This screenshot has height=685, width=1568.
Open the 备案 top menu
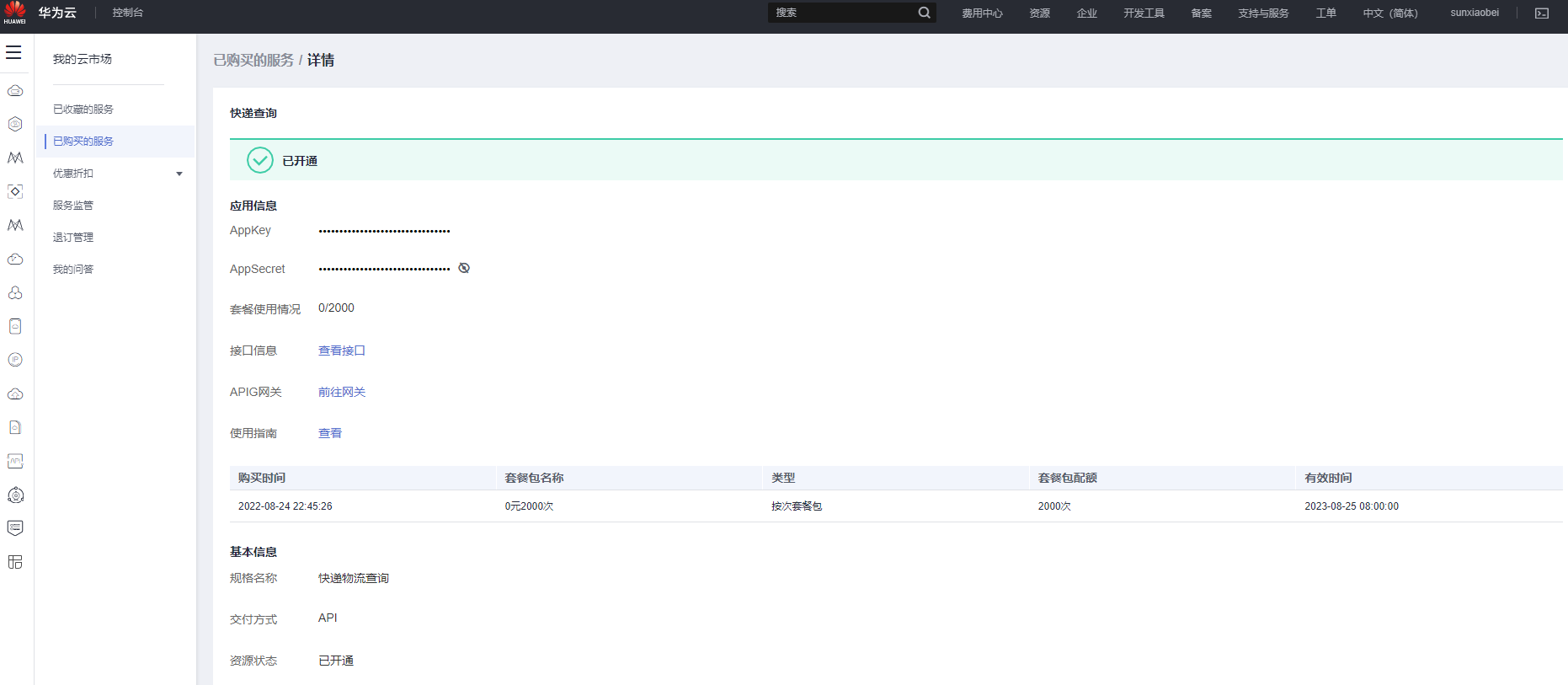coord(1201,13)
